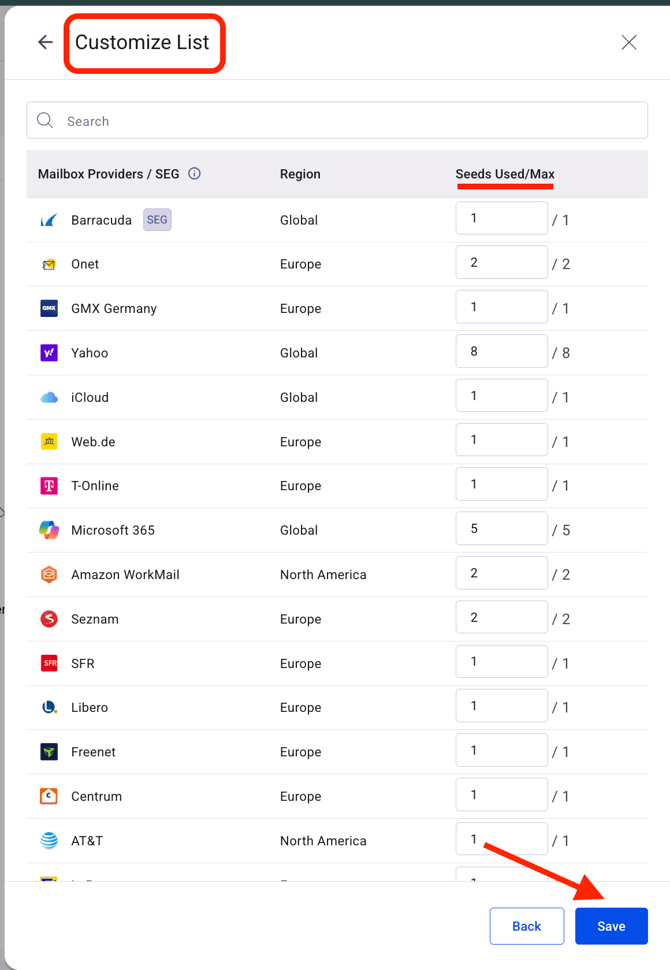Click the Yahoo provider logo
This screenshot has height=970, width=670.
[x=49, y=353]
